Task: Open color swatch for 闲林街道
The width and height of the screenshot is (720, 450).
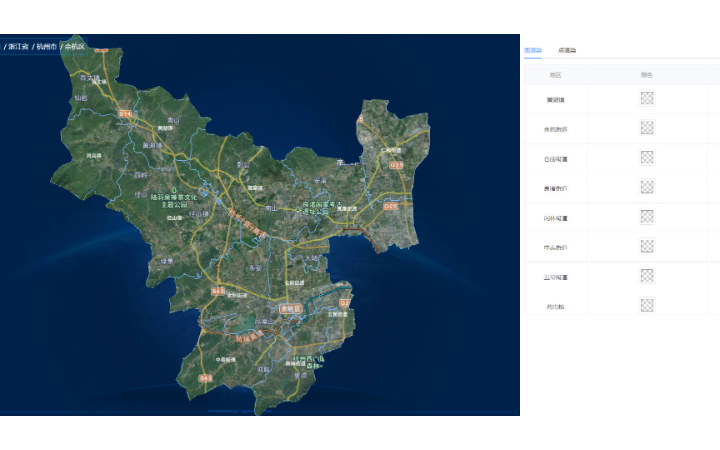Action: [647, 217]
